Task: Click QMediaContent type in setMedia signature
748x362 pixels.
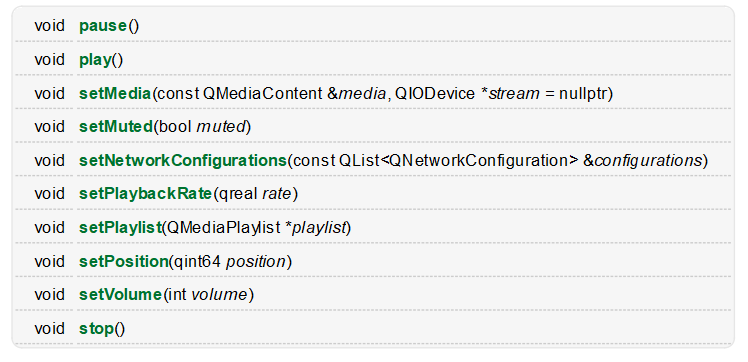Action: (262, 93)
